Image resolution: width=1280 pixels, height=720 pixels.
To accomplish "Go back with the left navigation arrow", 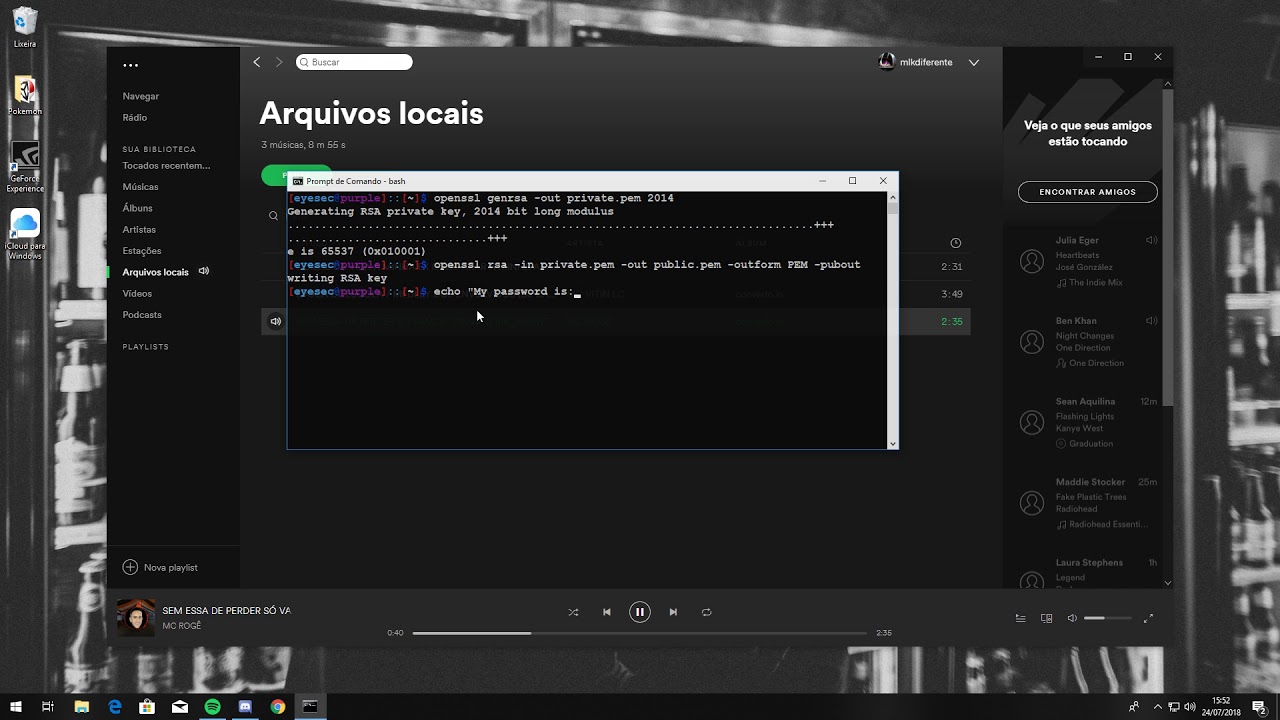I will (x=257, y=62).
